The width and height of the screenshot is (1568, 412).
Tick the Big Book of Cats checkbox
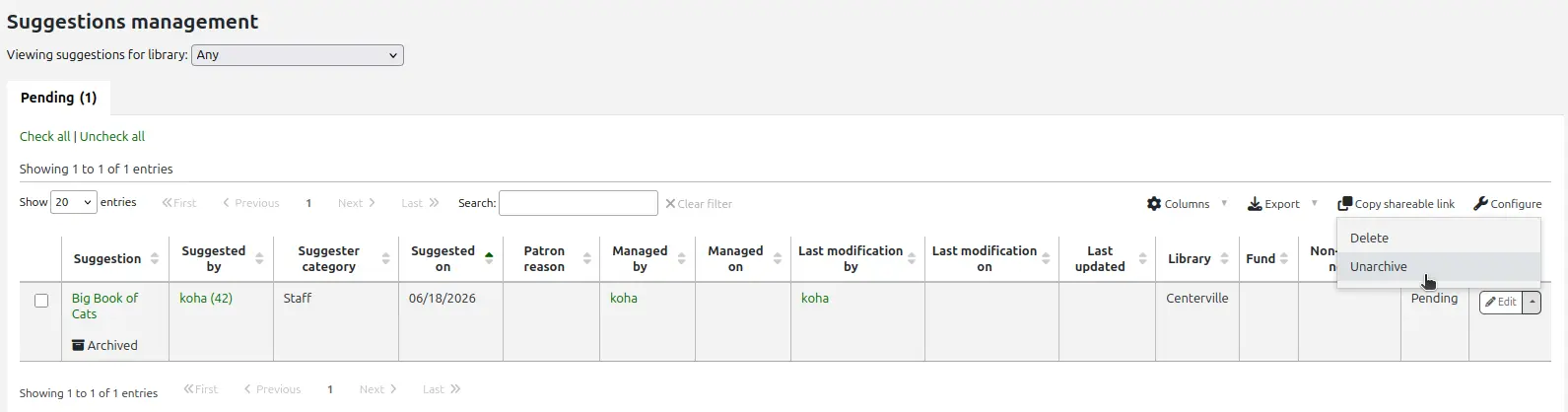pyautogui.click(x=41, y=301)
